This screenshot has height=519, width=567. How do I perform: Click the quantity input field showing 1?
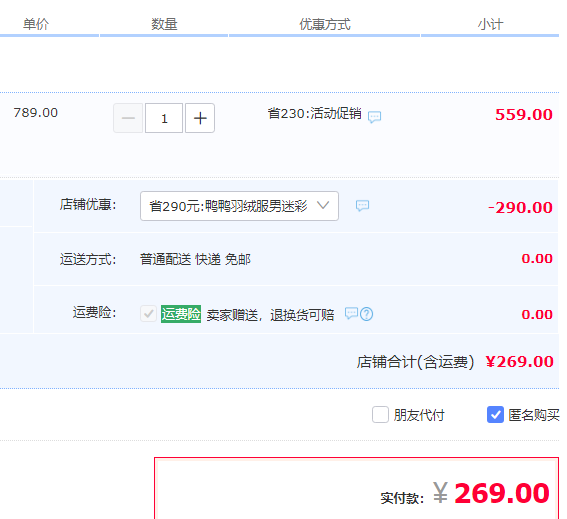click(164, 118)
